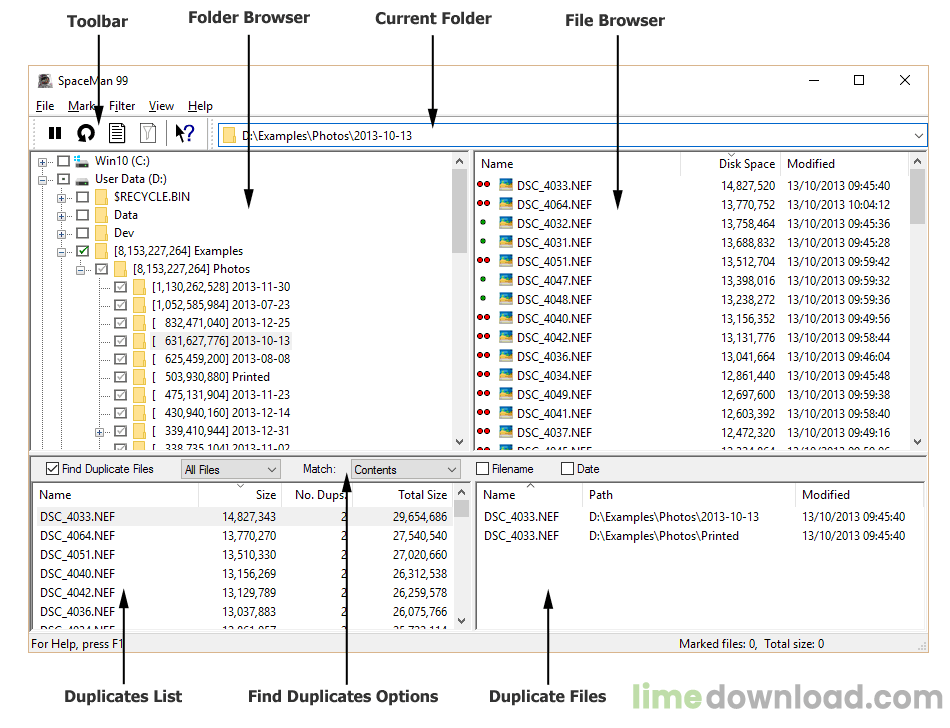Click the red duplicate dots beside DSC_4041.NEF
Viewport: 950px width, 728px height.
click(483, 412)
